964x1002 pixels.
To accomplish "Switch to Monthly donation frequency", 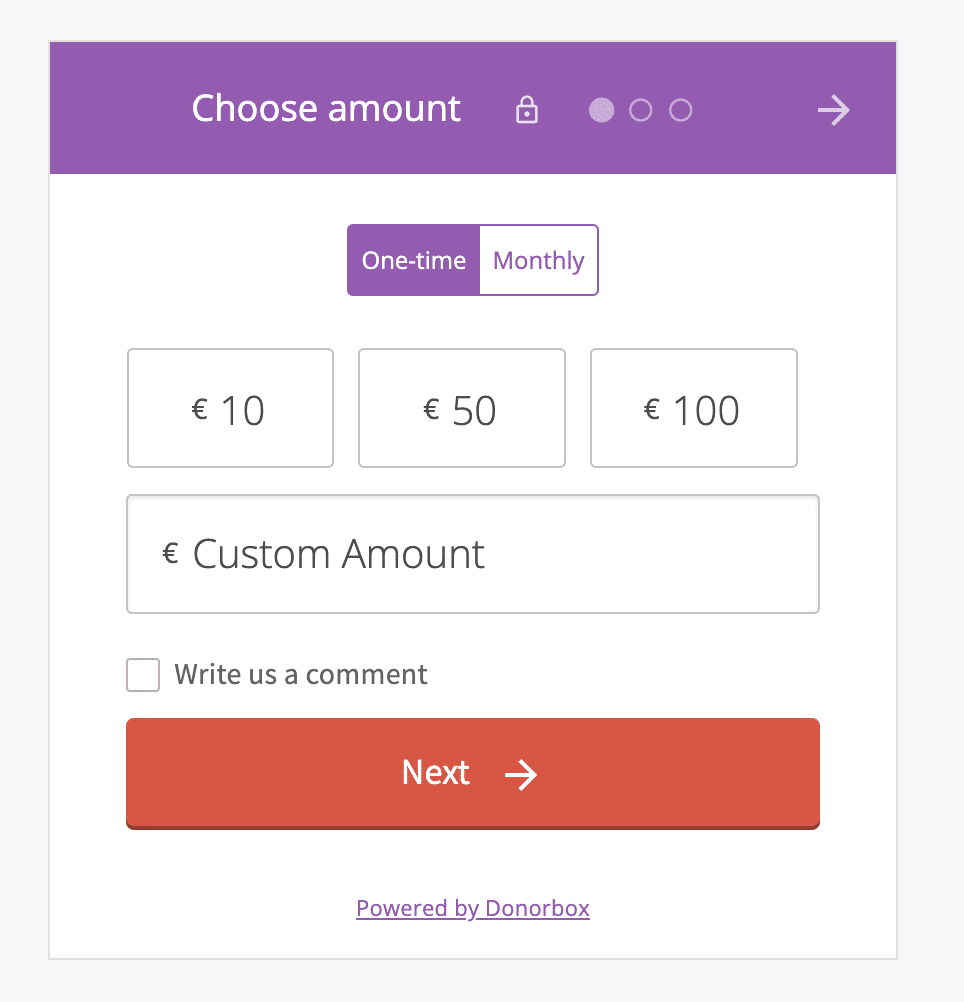I will (x=538, y=261).
